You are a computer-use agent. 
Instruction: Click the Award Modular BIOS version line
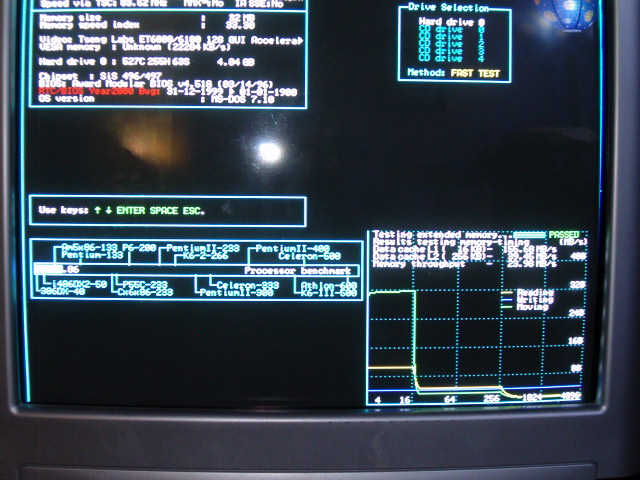156,84
